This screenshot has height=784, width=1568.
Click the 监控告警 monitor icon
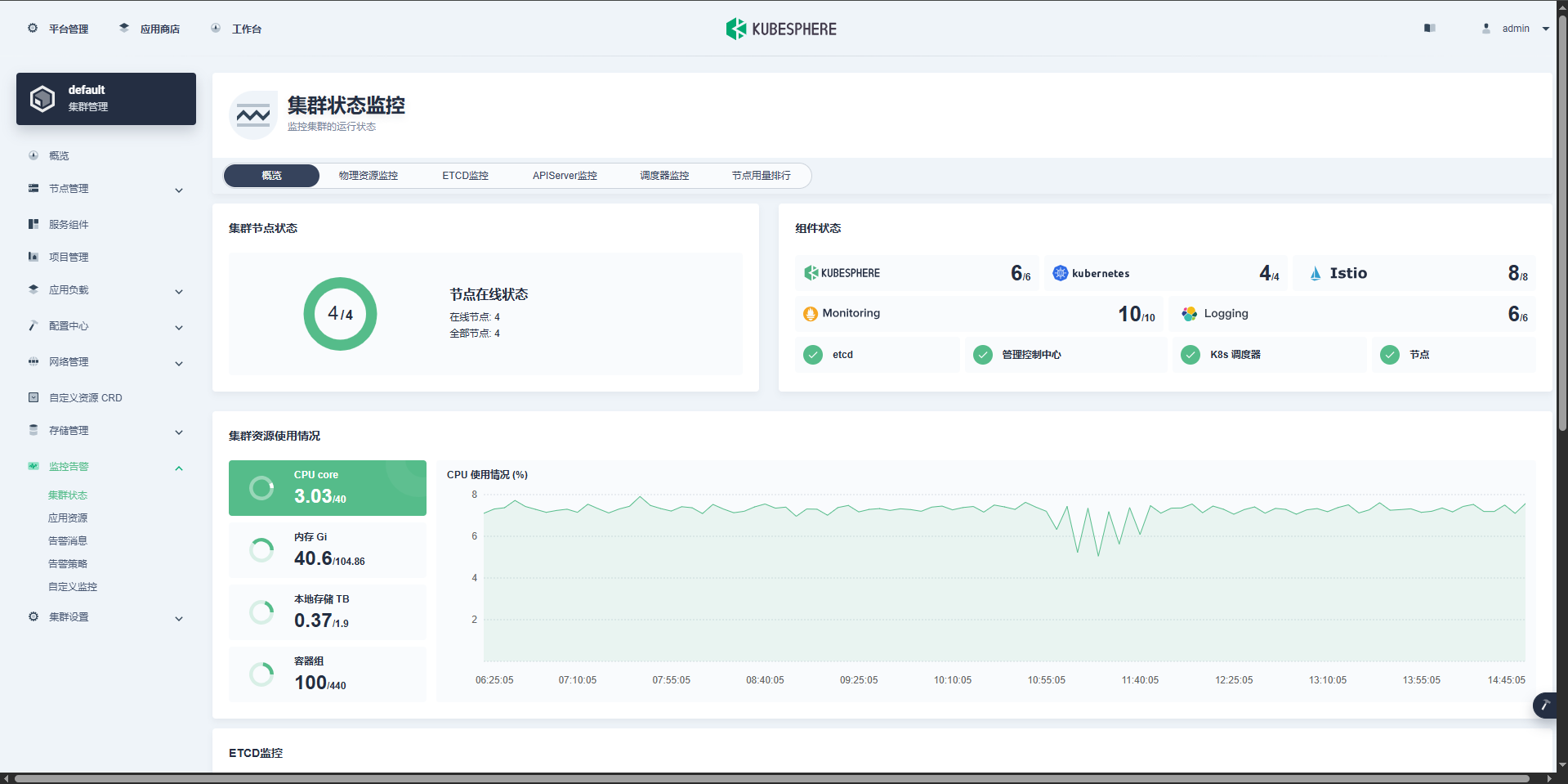(34, 466)
